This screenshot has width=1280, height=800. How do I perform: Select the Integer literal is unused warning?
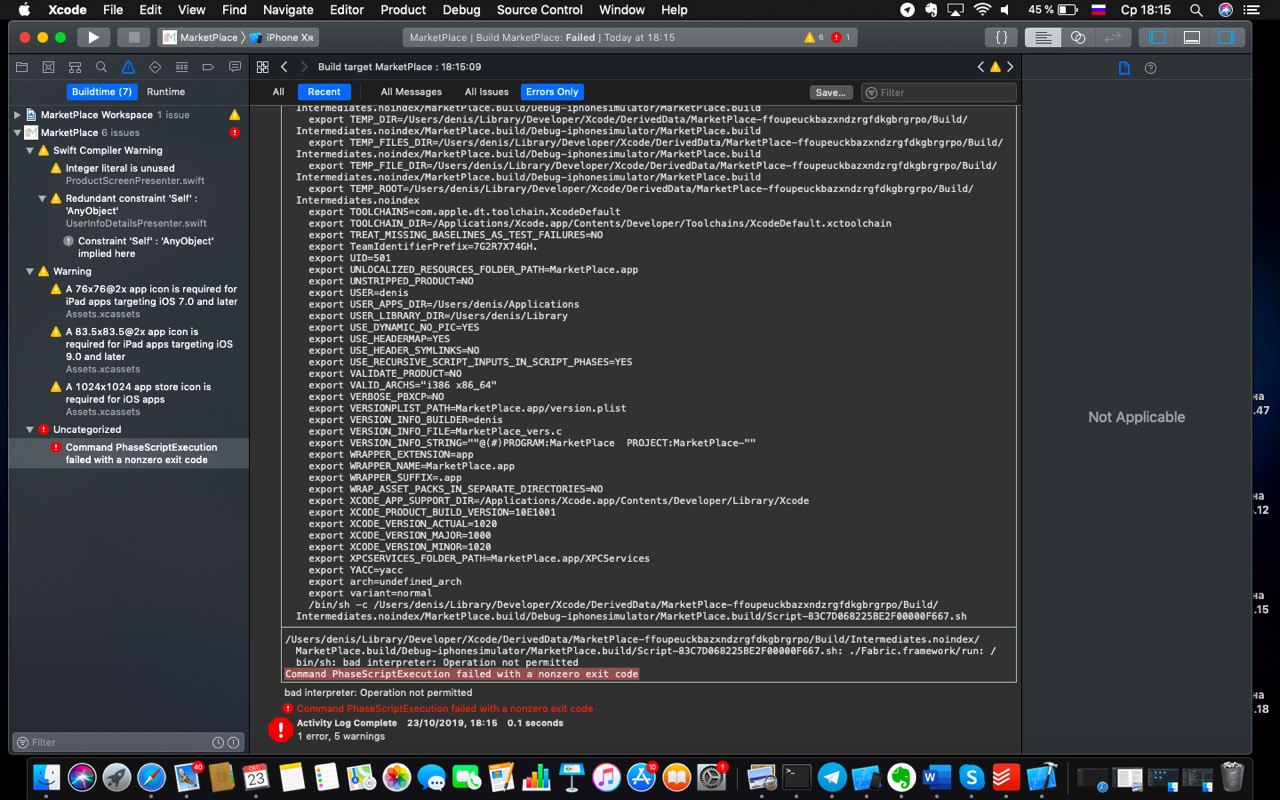tap(128, 174)
